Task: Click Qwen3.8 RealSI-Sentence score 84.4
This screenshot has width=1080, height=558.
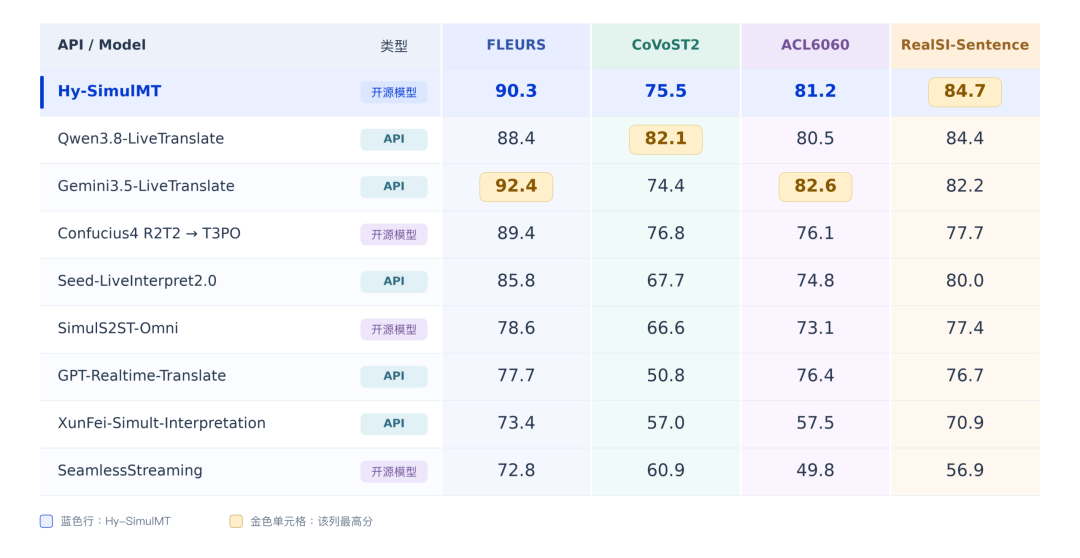Action: coord(964,138)
